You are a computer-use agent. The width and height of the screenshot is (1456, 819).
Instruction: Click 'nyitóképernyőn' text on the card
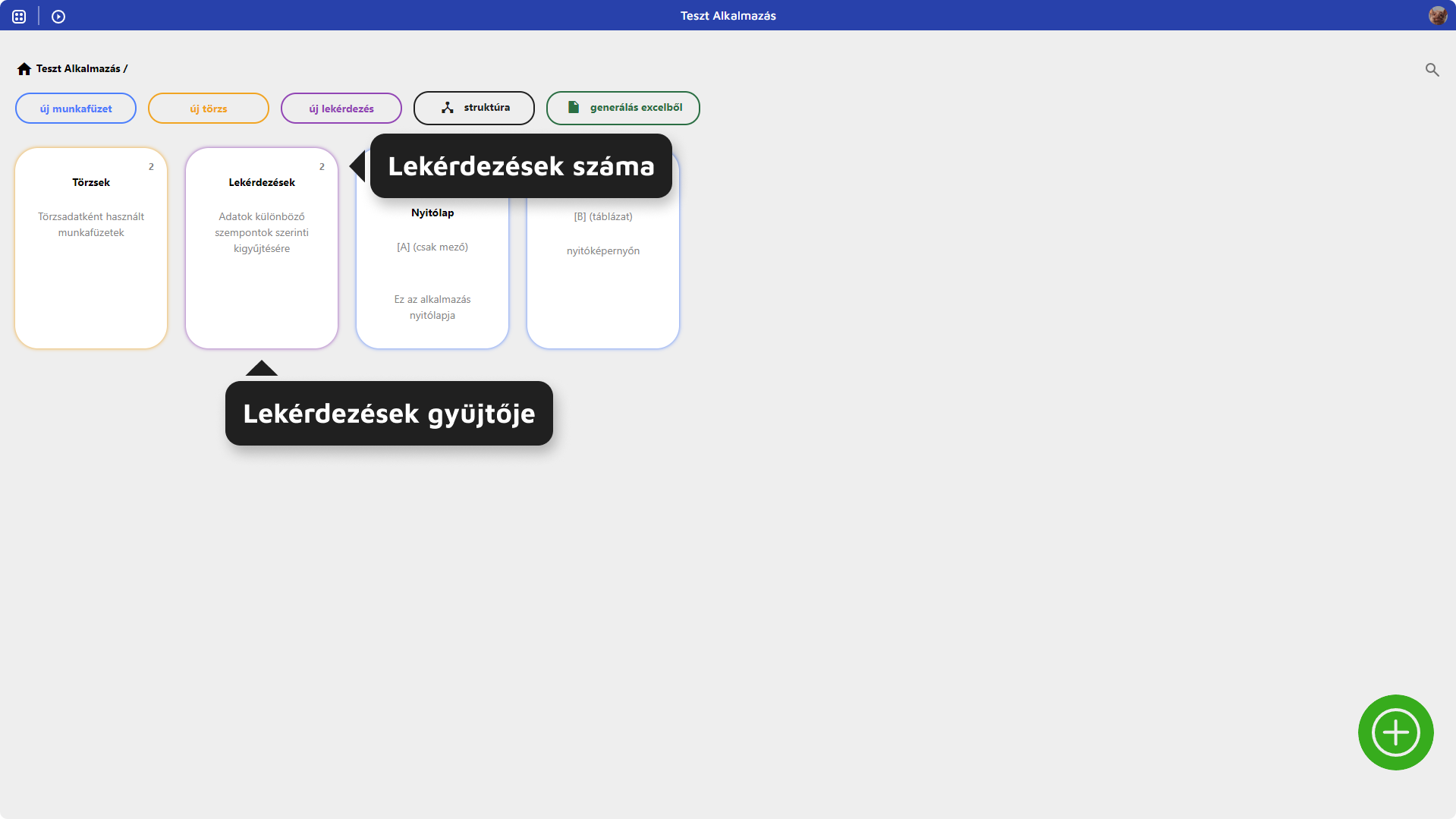[603, 251]
